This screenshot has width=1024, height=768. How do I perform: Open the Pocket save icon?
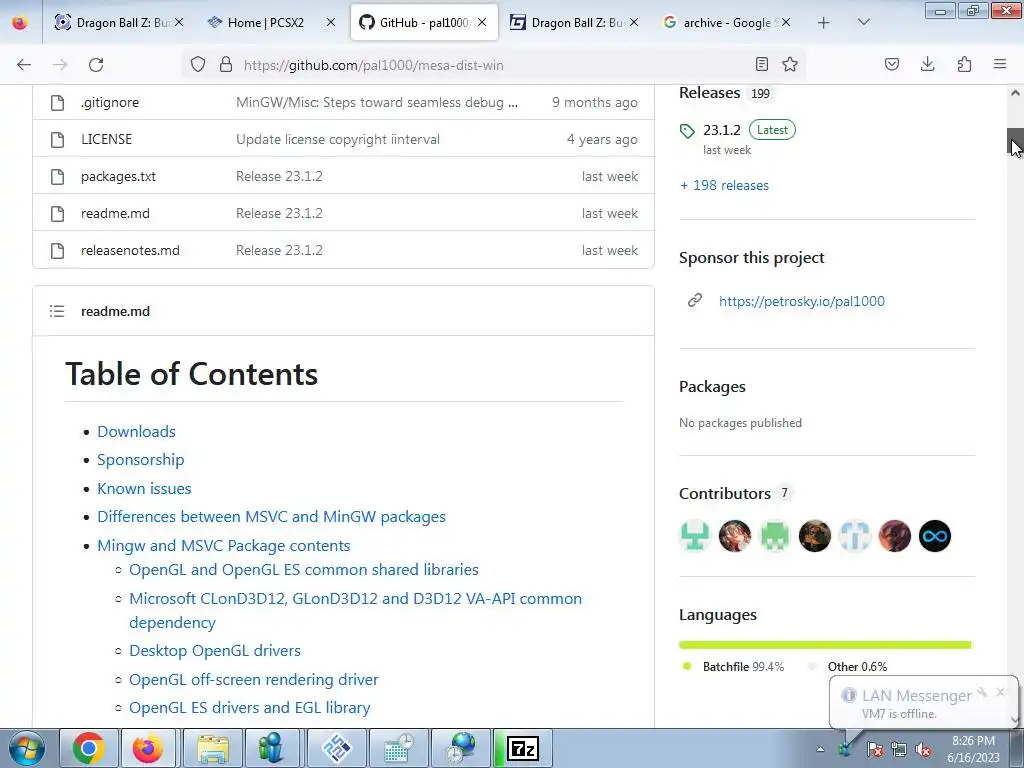tap(892, 64)
